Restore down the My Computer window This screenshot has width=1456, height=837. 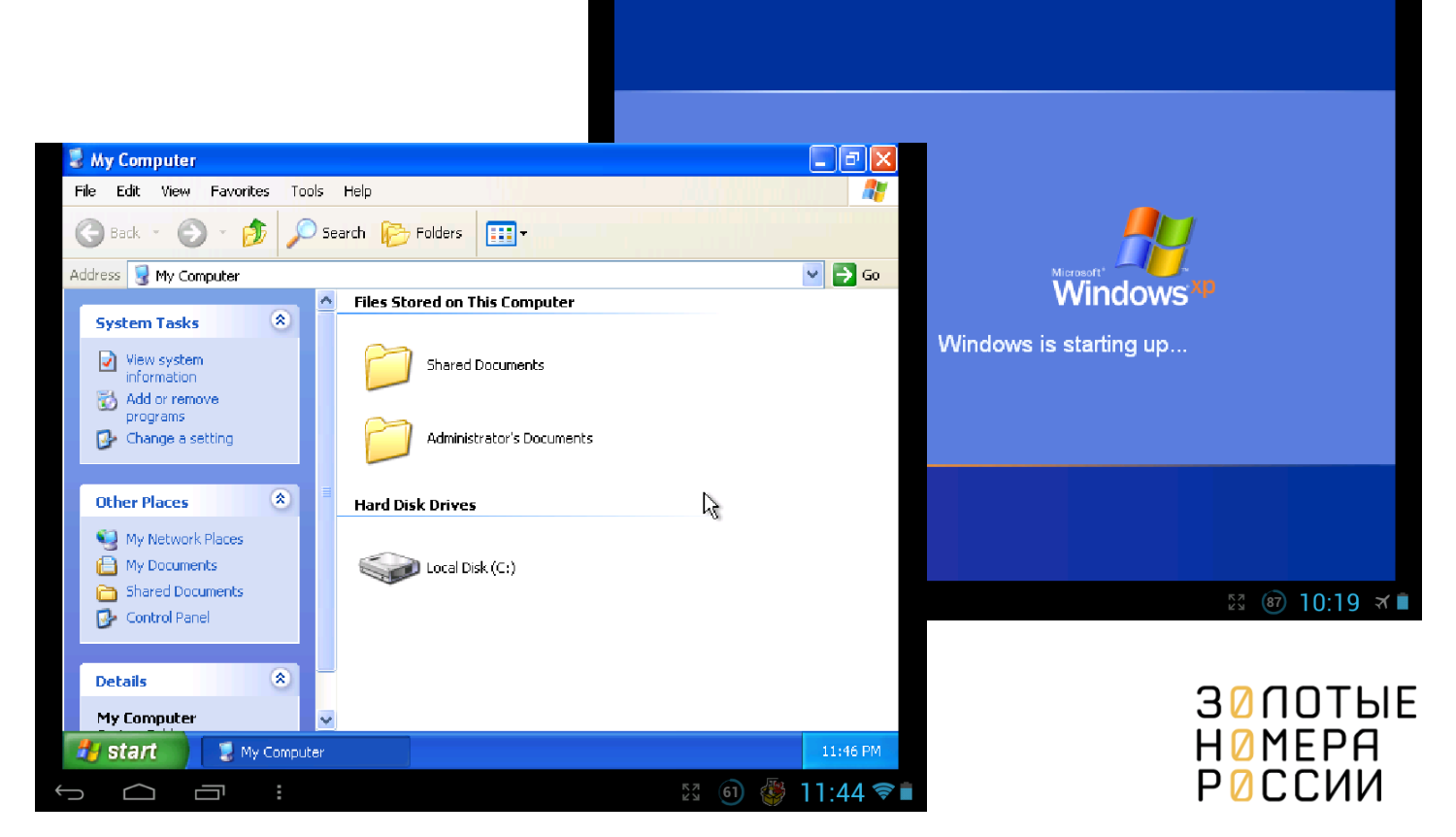tap(852, 159)
